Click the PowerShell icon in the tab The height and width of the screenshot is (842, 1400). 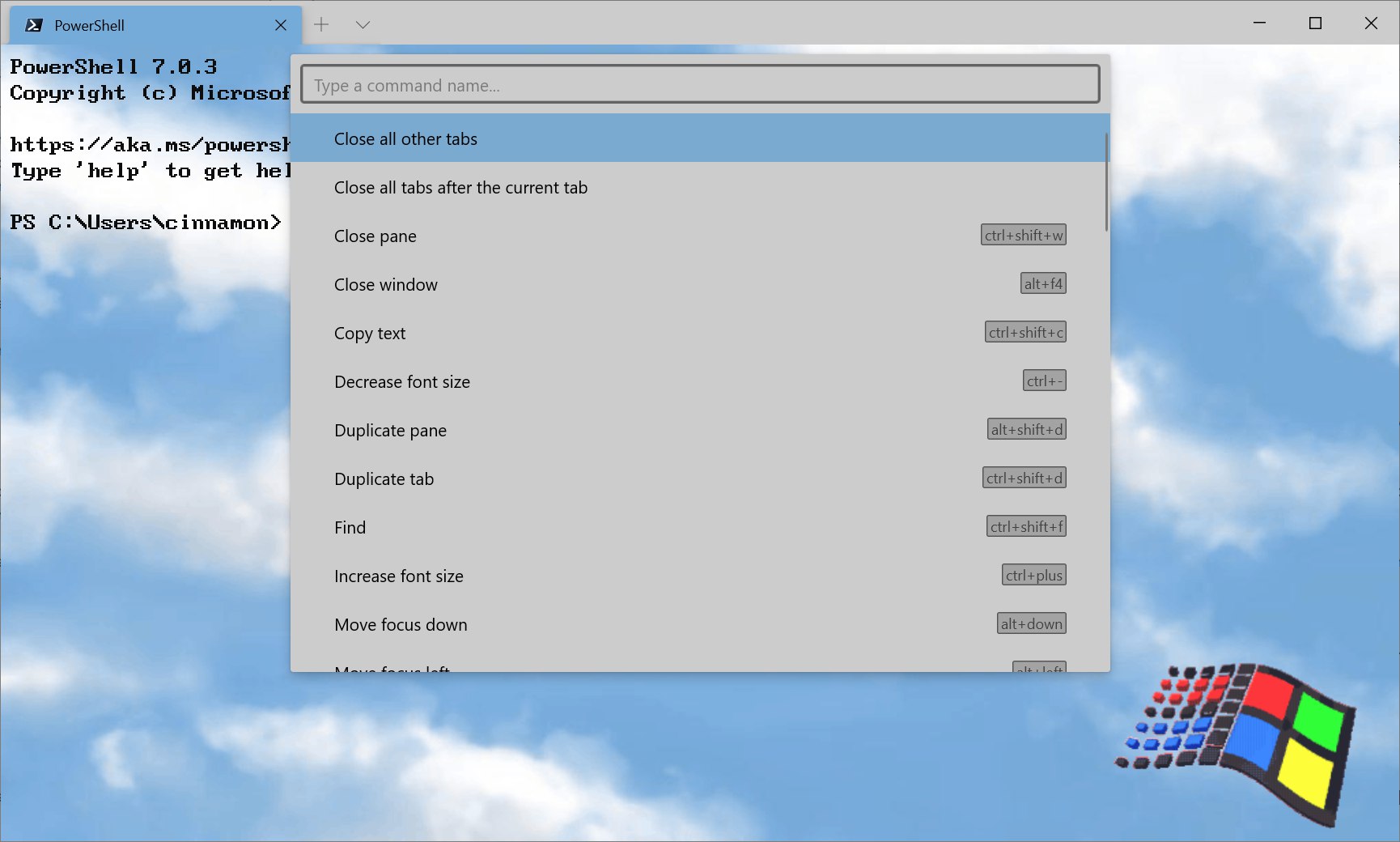pyautogui.click(x=34, y=25)
